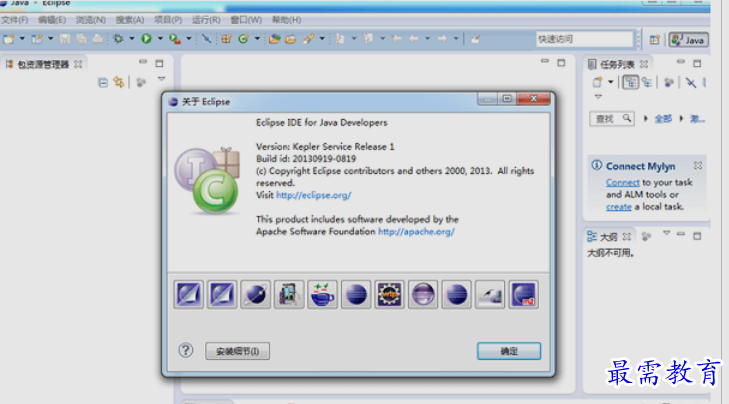Click the Search flashlight toolbar icon
The width and height of the screenshot is (729, 404).
[308, 39]
